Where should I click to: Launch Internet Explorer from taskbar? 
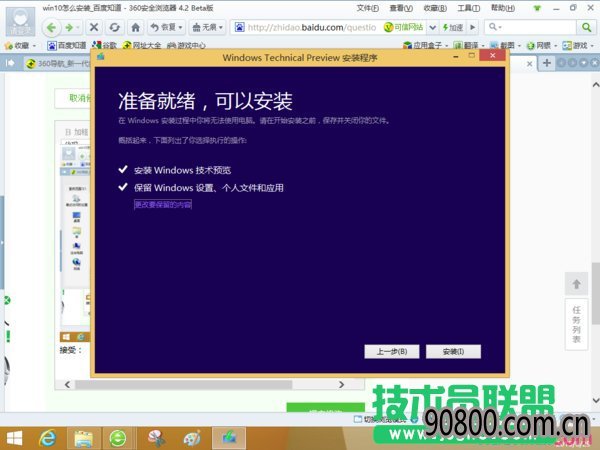tap(47, 439)
